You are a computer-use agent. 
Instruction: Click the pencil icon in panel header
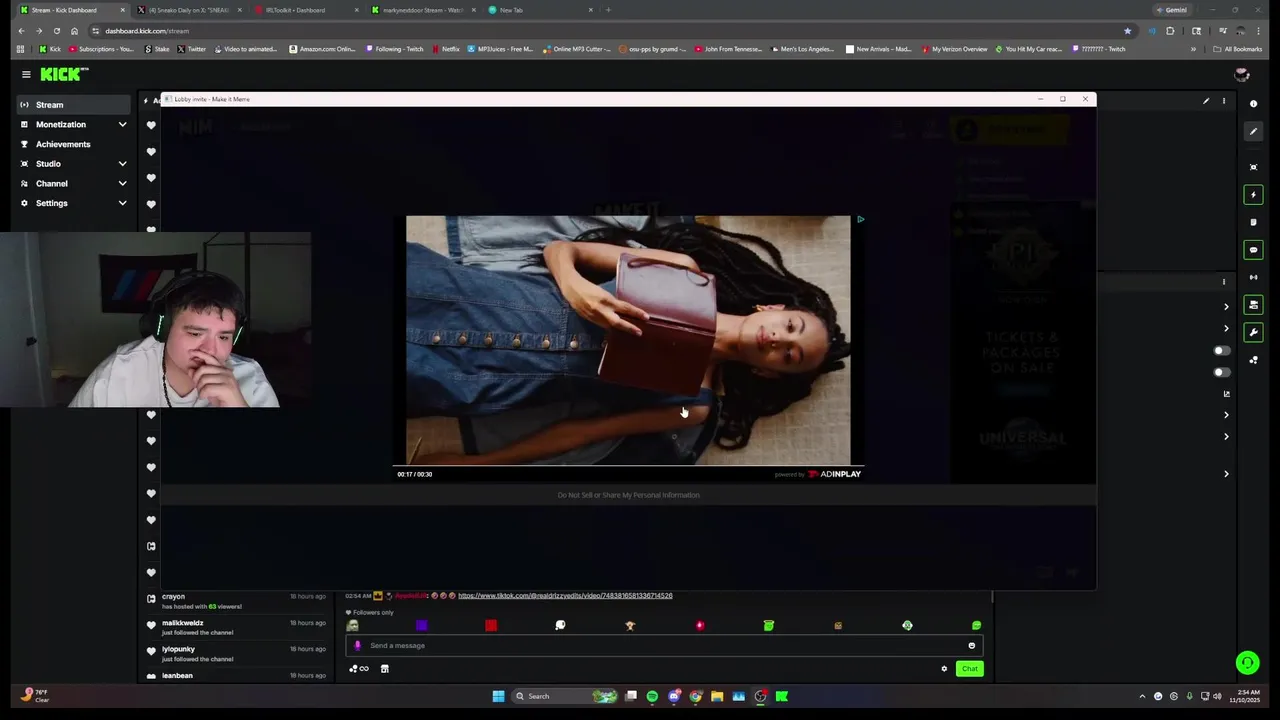coord(1206,101)
